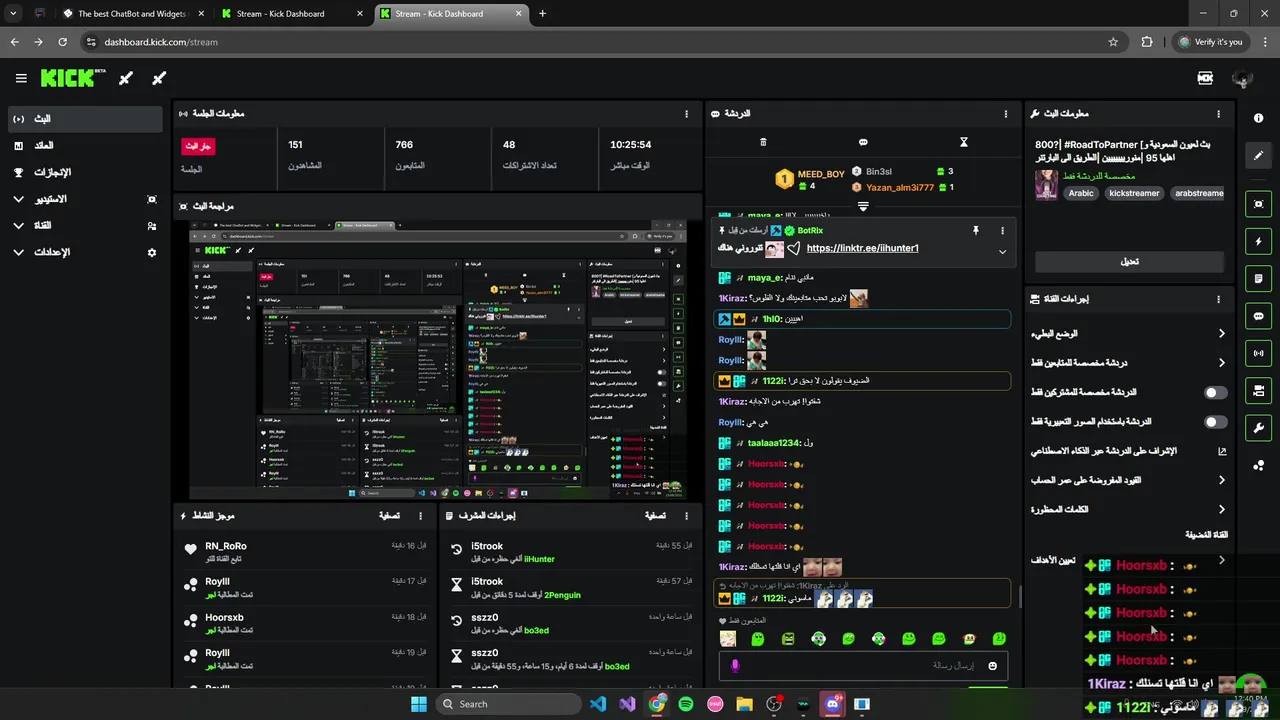1280x720 pixels.
Task: Open Windows Start menu
Action: click(x=418, y=704)
